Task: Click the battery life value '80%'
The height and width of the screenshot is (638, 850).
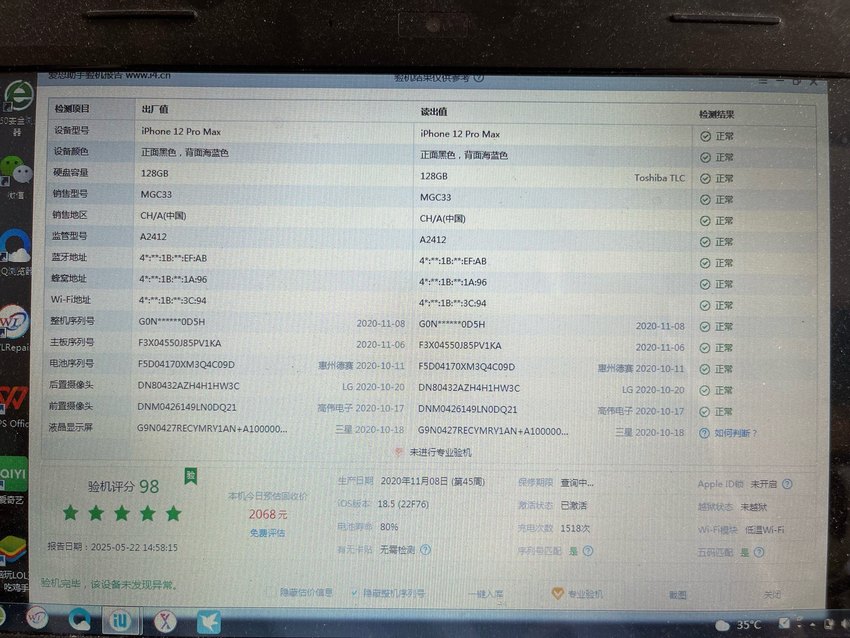Action: coord(389,526)
